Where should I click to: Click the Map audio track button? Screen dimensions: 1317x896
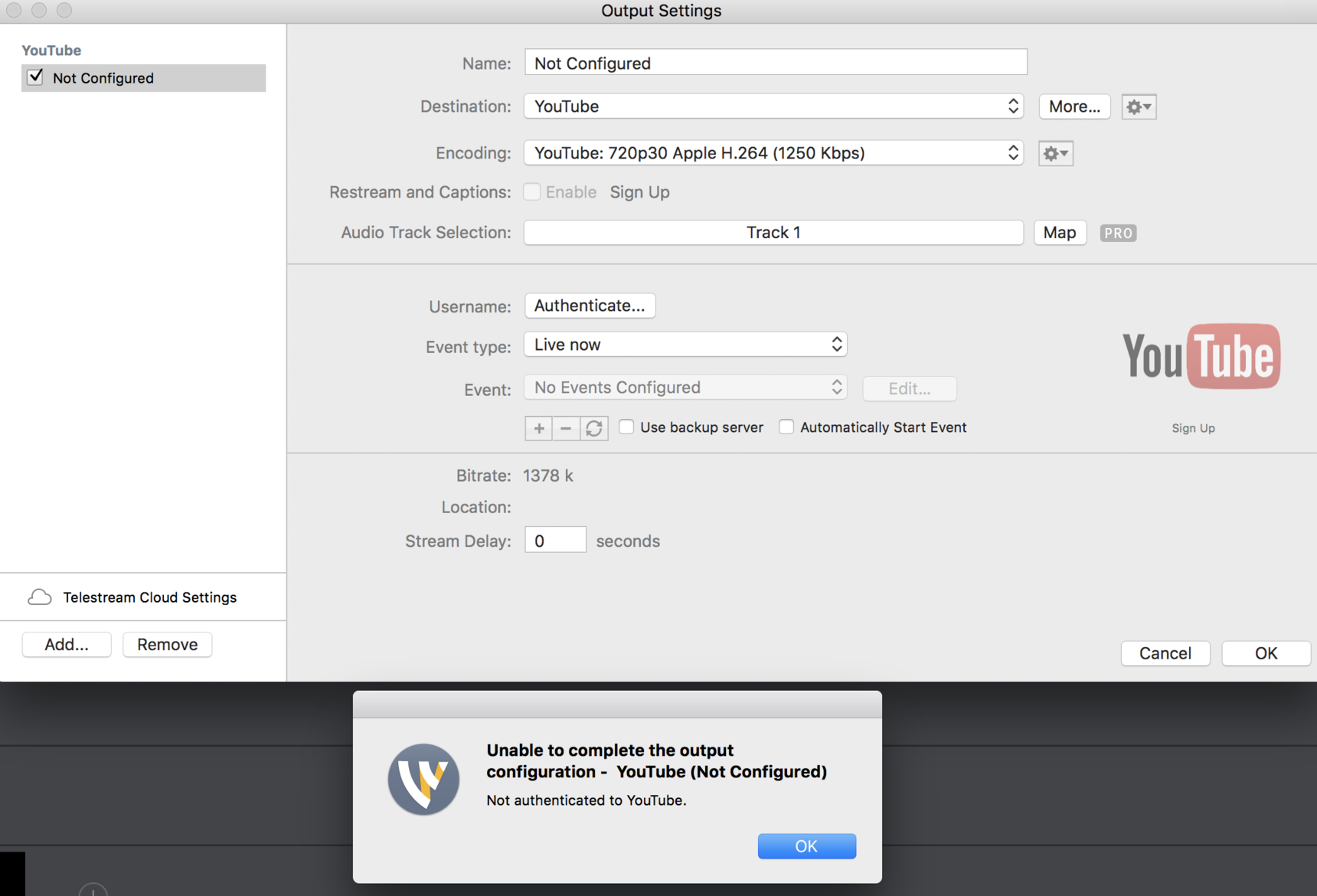[1060, 233]
